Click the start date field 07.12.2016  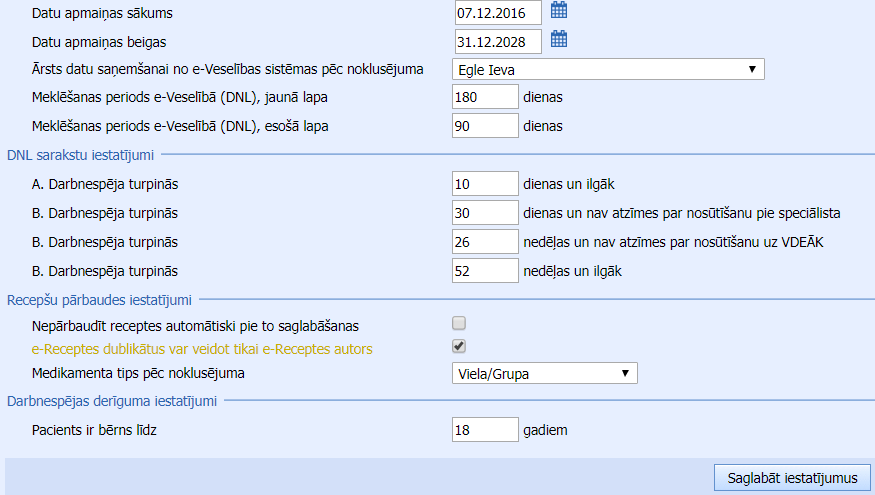[x=497, y=12]
